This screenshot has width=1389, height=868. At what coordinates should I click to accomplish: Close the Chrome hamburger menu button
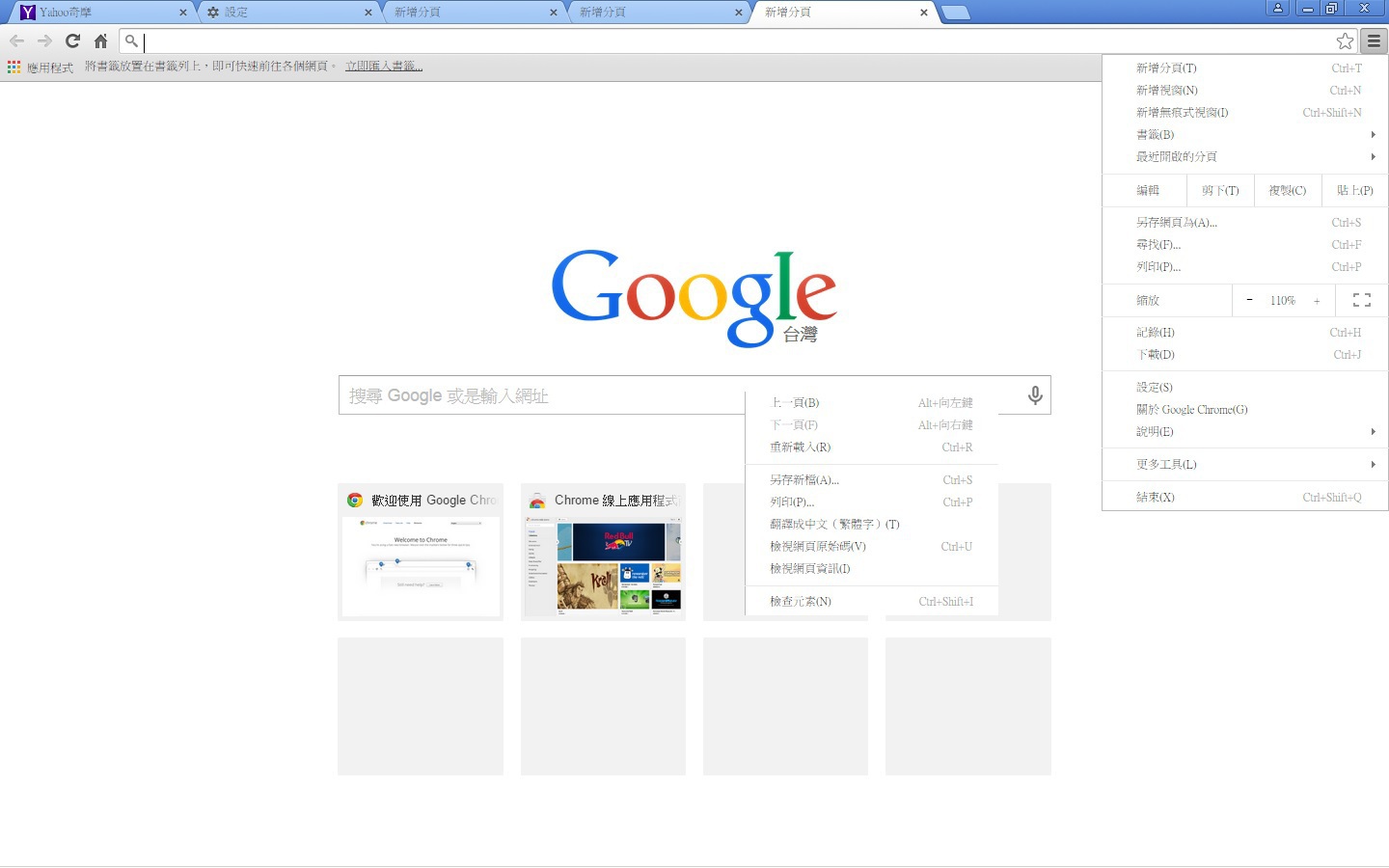point(1374,41)
